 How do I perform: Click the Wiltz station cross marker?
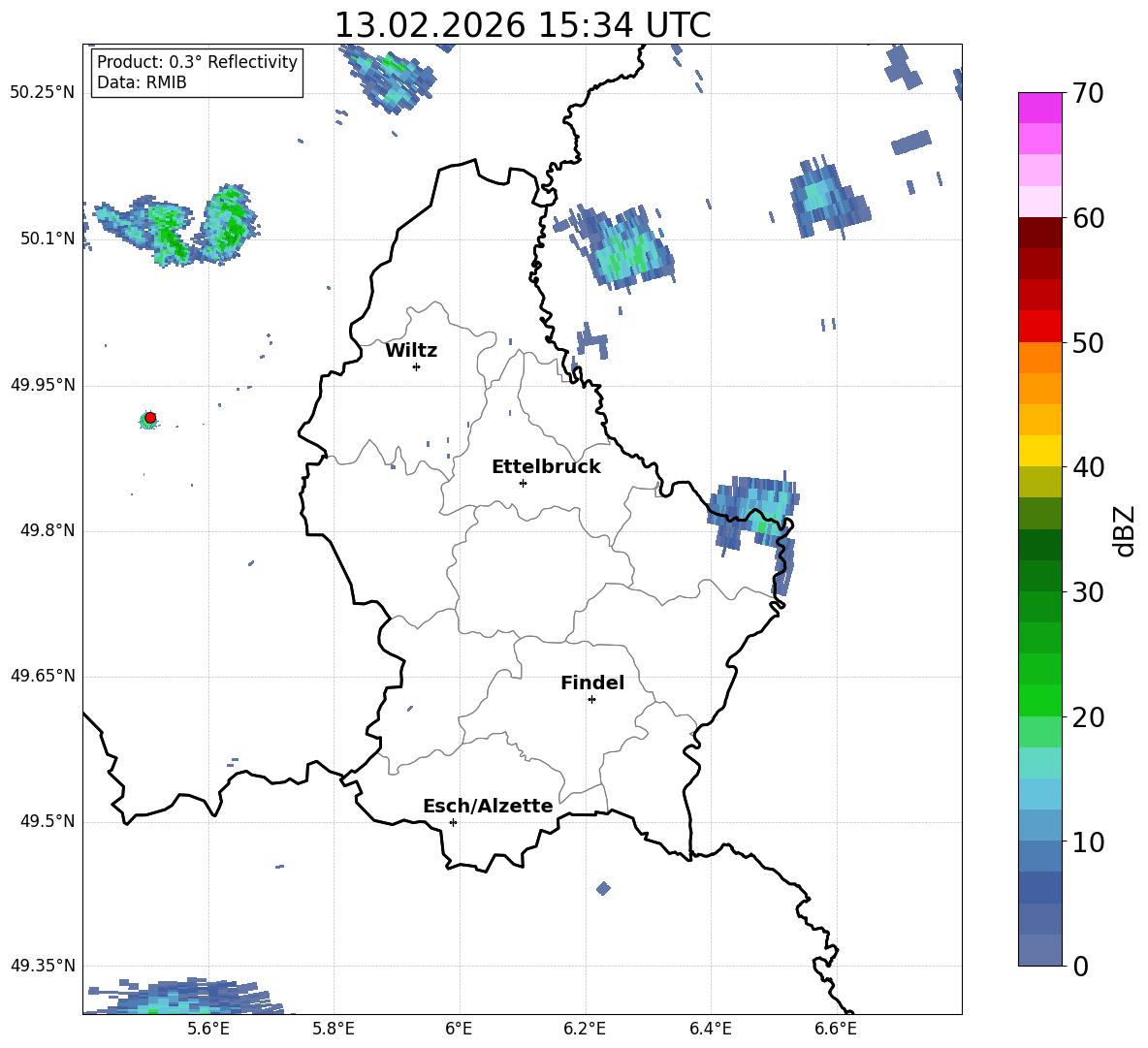click(x=417, y=366)
